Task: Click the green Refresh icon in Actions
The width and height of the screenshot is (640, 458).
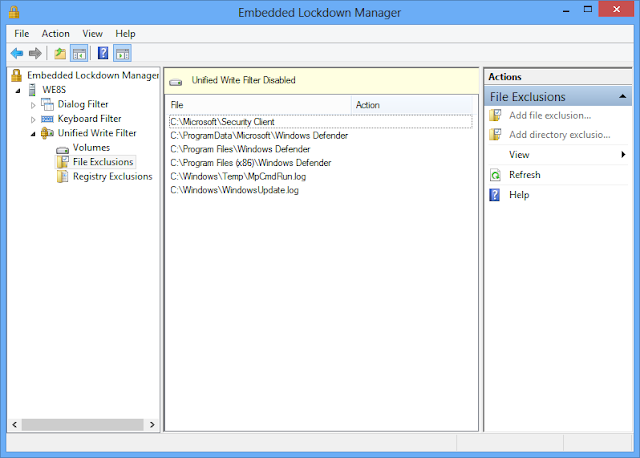Action: 495,175
